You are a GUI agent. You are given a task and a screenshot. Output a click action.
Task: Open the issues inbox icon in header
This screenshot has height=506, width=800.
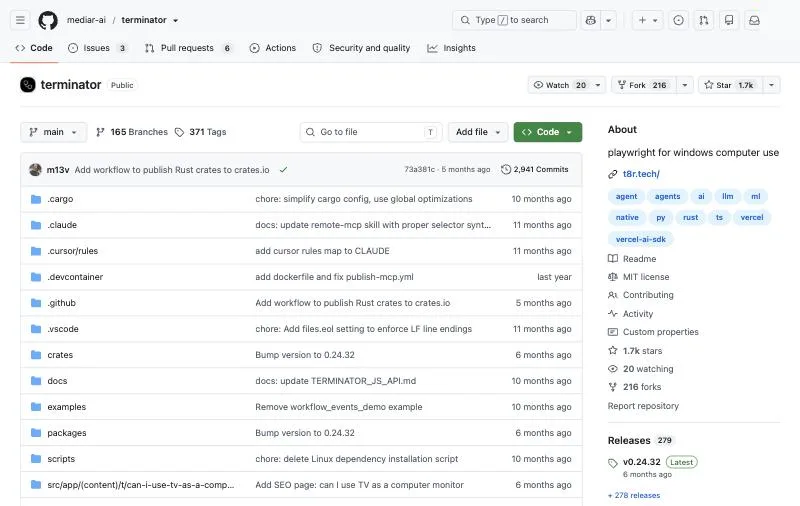678,20
